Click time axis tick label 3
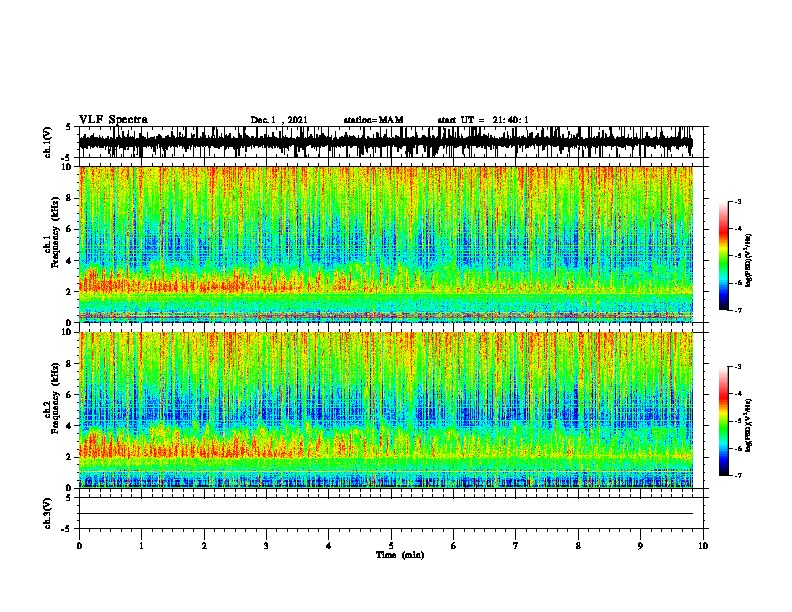Image resolution: width=792 pixels, height=612 pixels. [266, 545]
